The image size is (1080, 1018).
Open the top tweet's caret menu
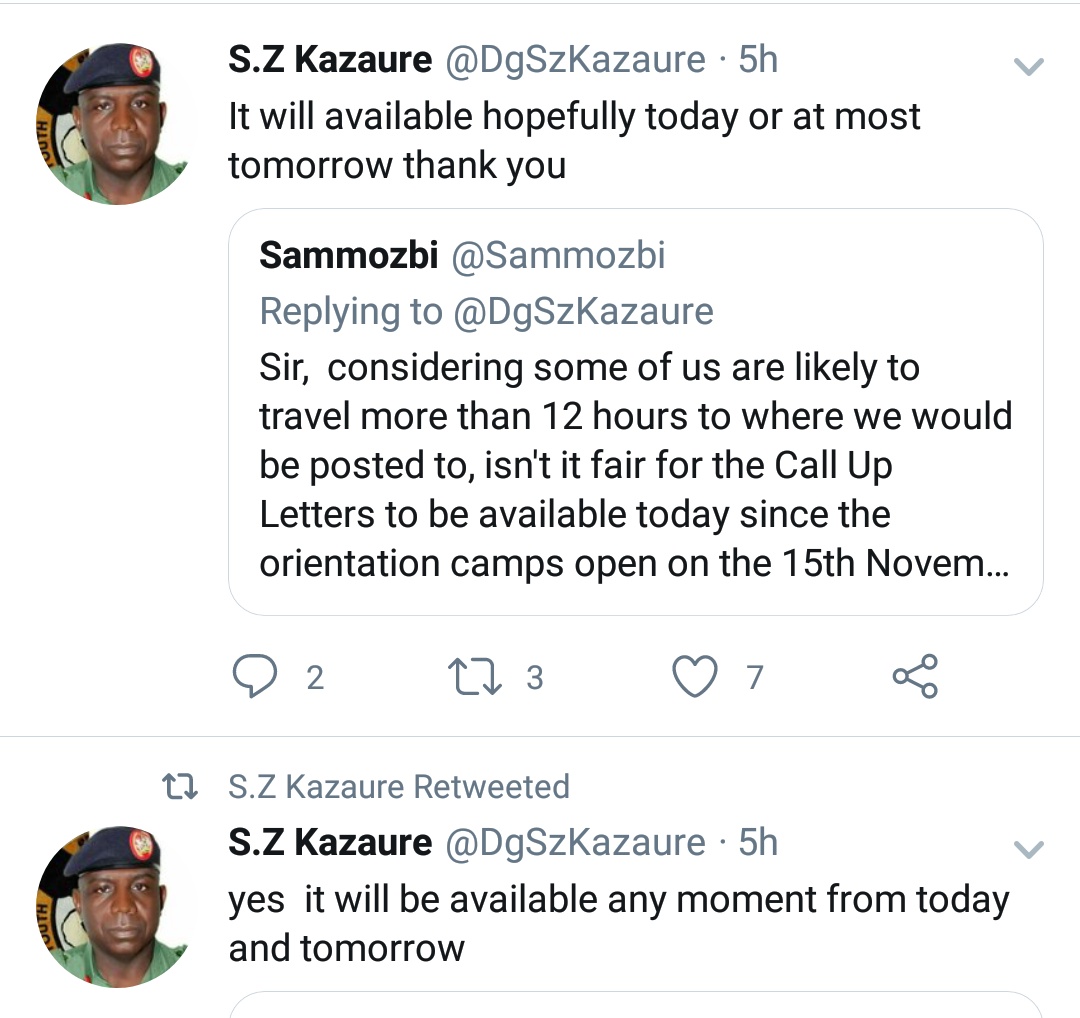(1028, 68)
